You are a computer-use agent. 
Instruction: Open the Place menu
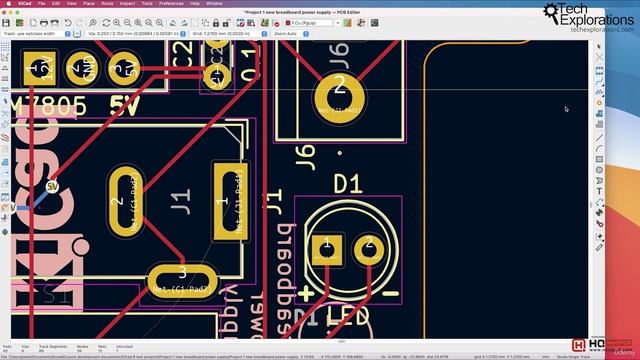click(x=89, y=3)
